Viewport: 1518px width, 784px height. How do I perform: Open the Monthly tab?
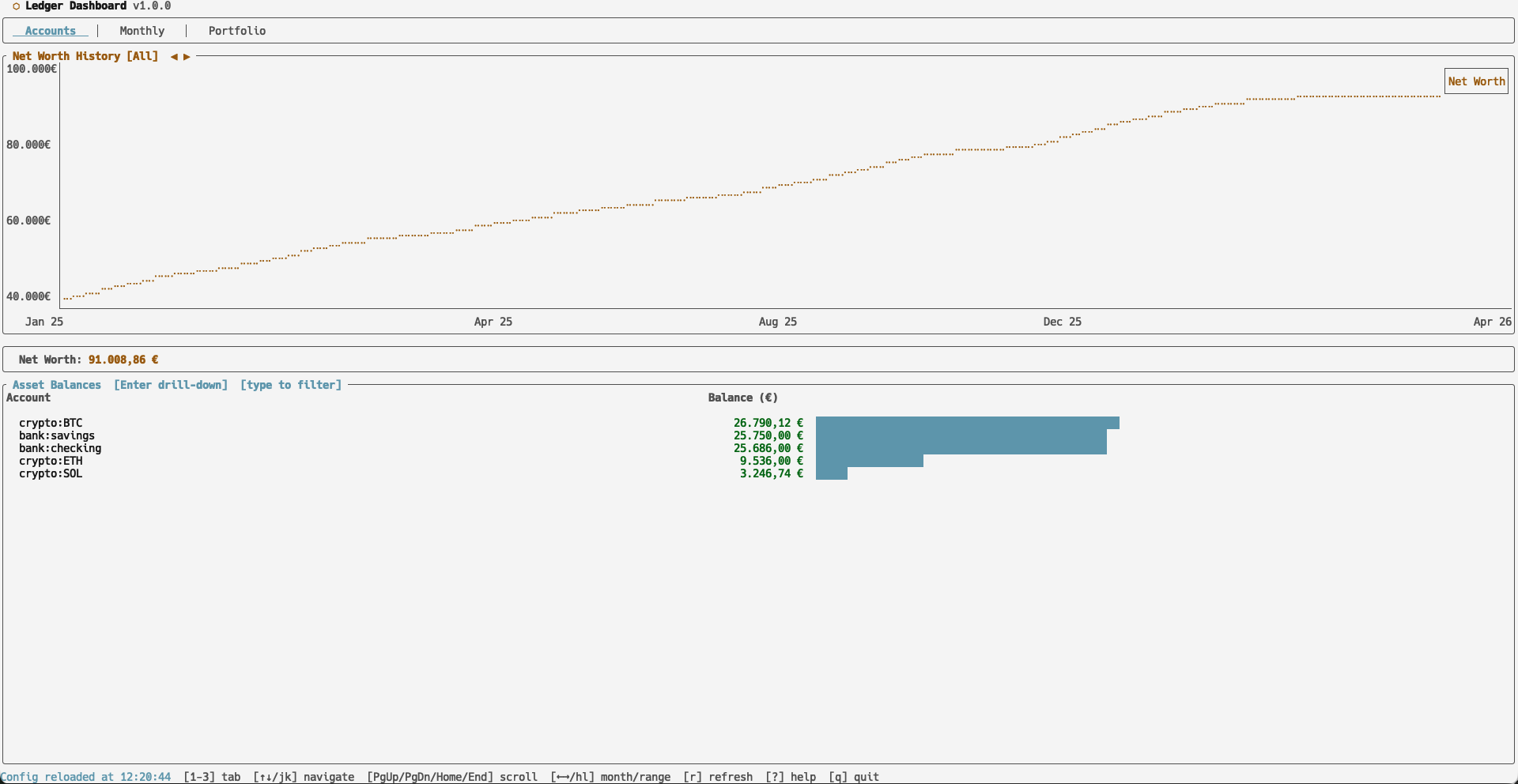(142, 31)
